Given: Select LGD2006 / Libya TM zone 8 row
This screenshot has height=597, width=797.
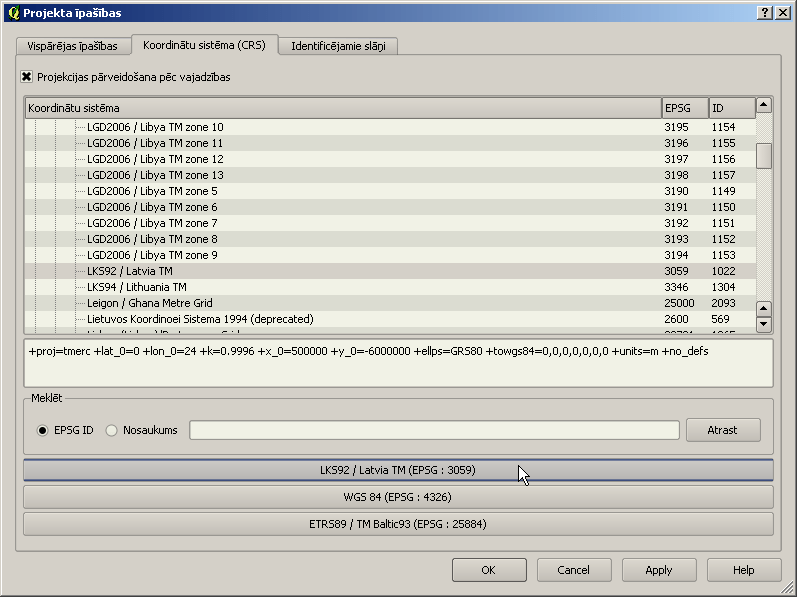Looking at the screenshot, I should (390, 239).
